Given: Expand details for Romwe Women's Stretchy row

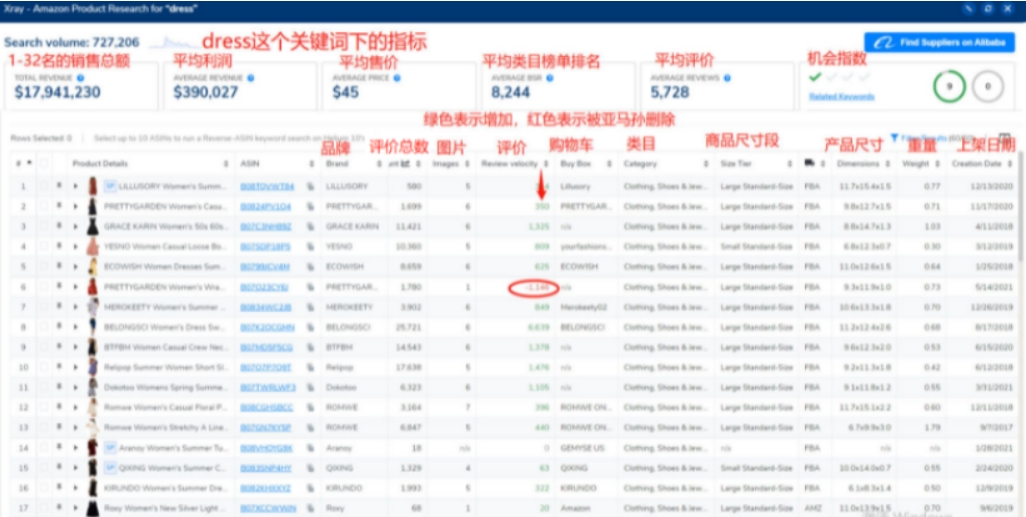Looking at the screenshot, I should click(75, 428).
